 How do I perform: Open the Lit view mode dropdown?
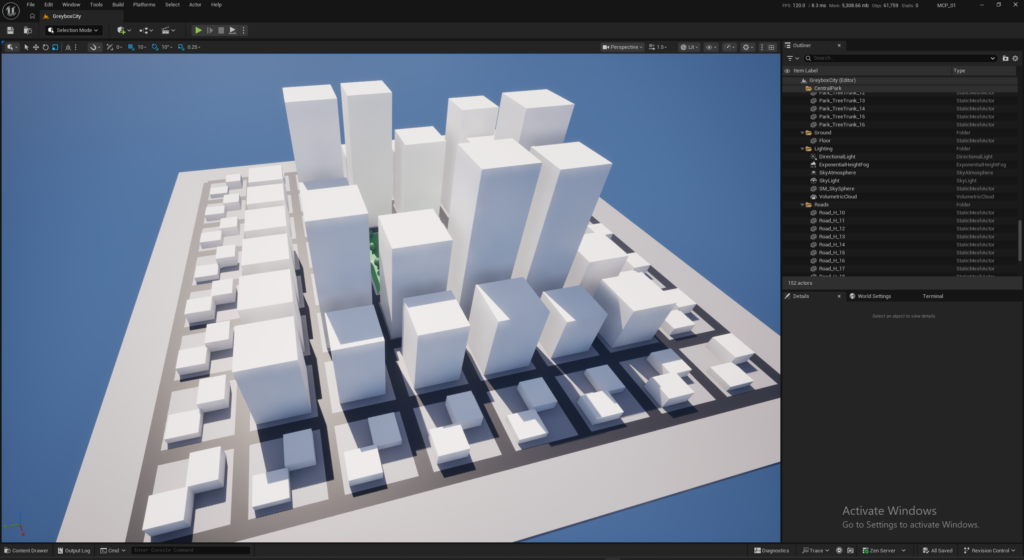click(x=689, y=47)
